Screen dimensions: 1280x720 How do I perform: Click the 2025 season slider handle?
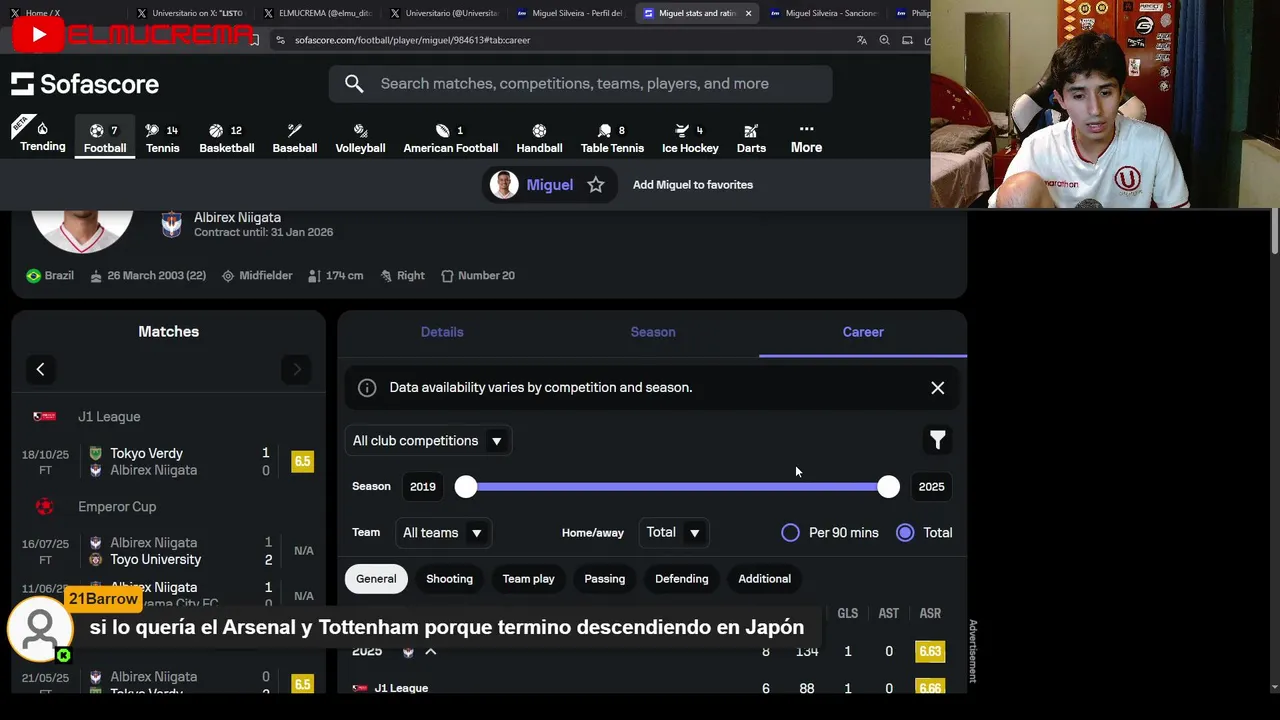coord(888,487)
